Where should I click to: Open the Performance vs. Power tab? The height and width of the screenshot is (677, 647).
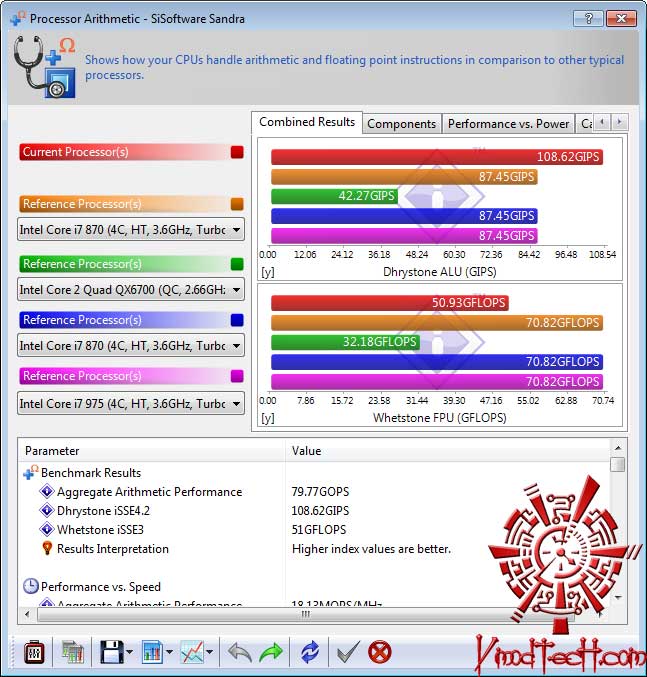click(x=508, y=124)
